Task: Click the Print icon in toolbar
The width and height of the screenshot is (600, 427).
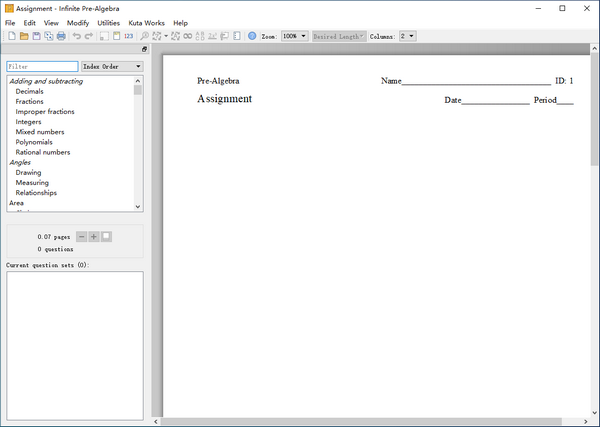Action: coord(61,36)
